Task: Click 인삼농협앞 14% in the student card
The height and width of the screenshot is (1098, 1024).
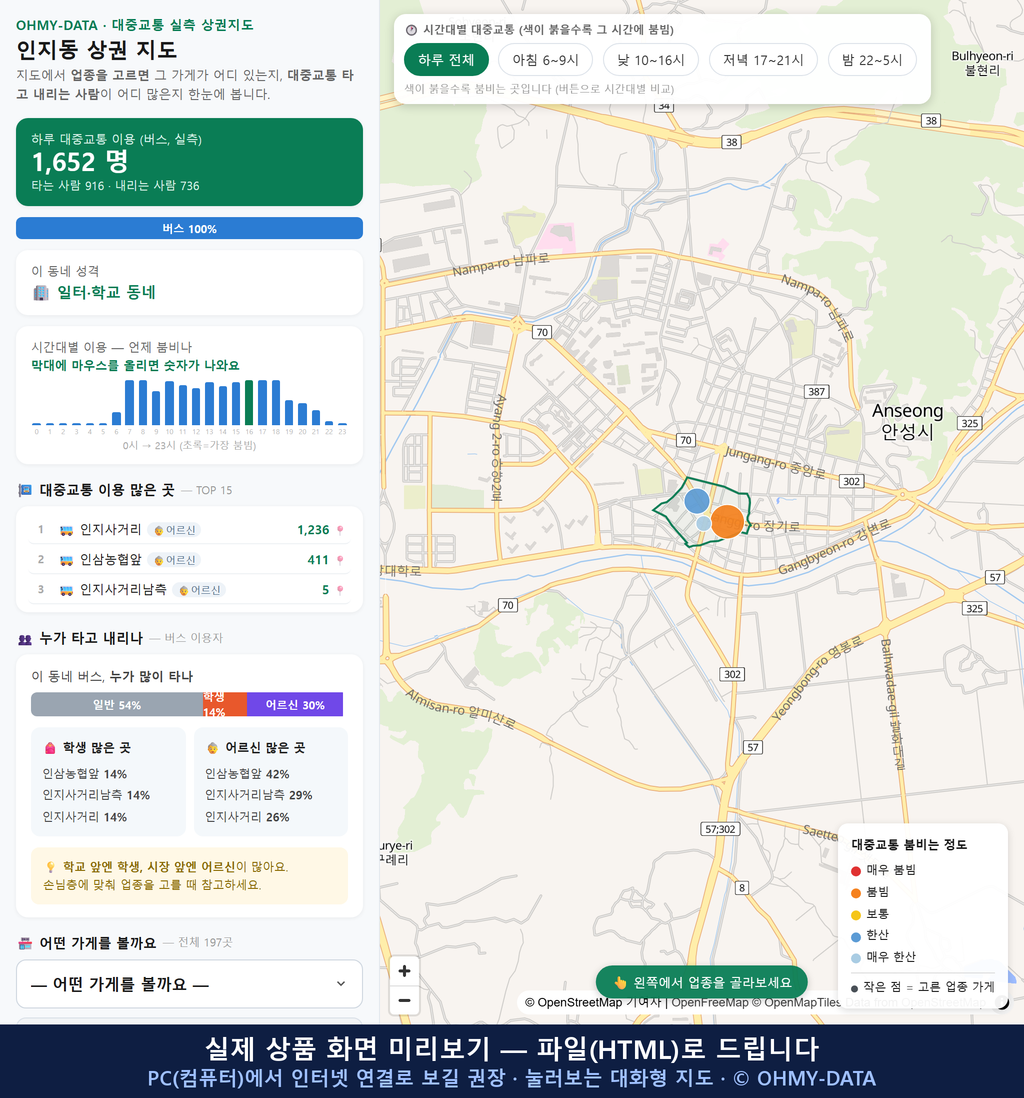Action: [x=85, y=774]
